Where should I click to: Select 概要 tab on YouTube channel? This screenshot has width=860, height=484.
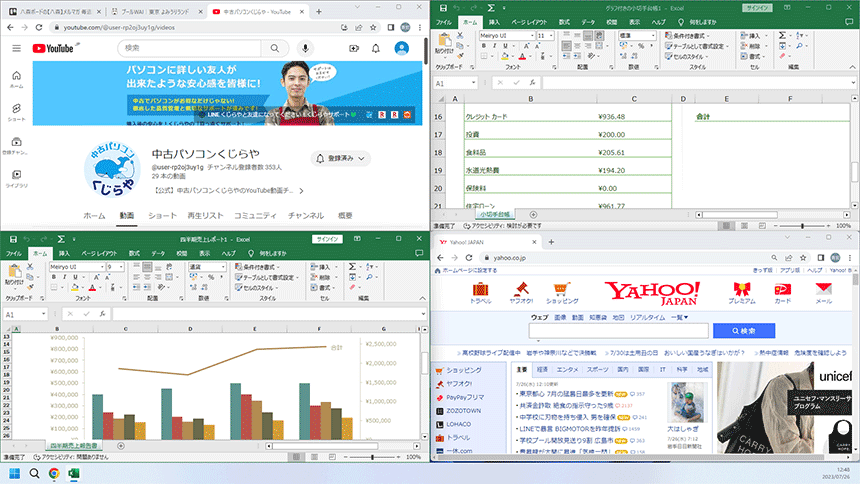(x=345, y=216)
